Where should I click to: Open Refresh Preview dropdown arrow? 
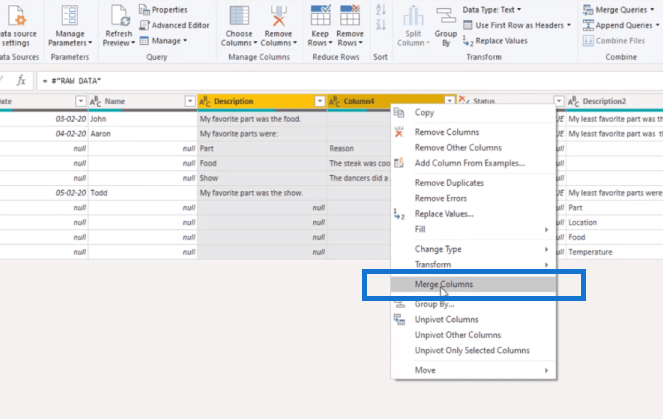133,43
